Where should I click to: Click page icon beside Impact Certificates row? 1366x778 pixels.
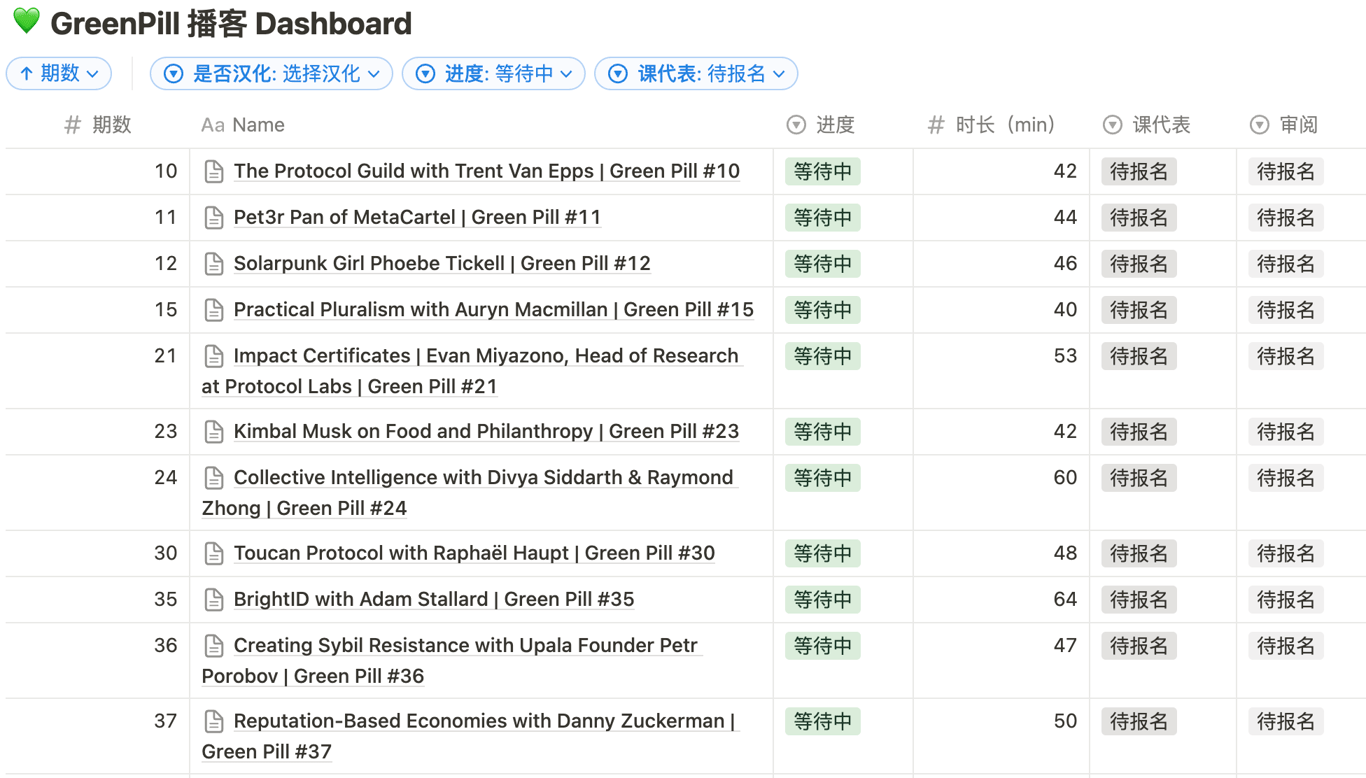point(214,356)
